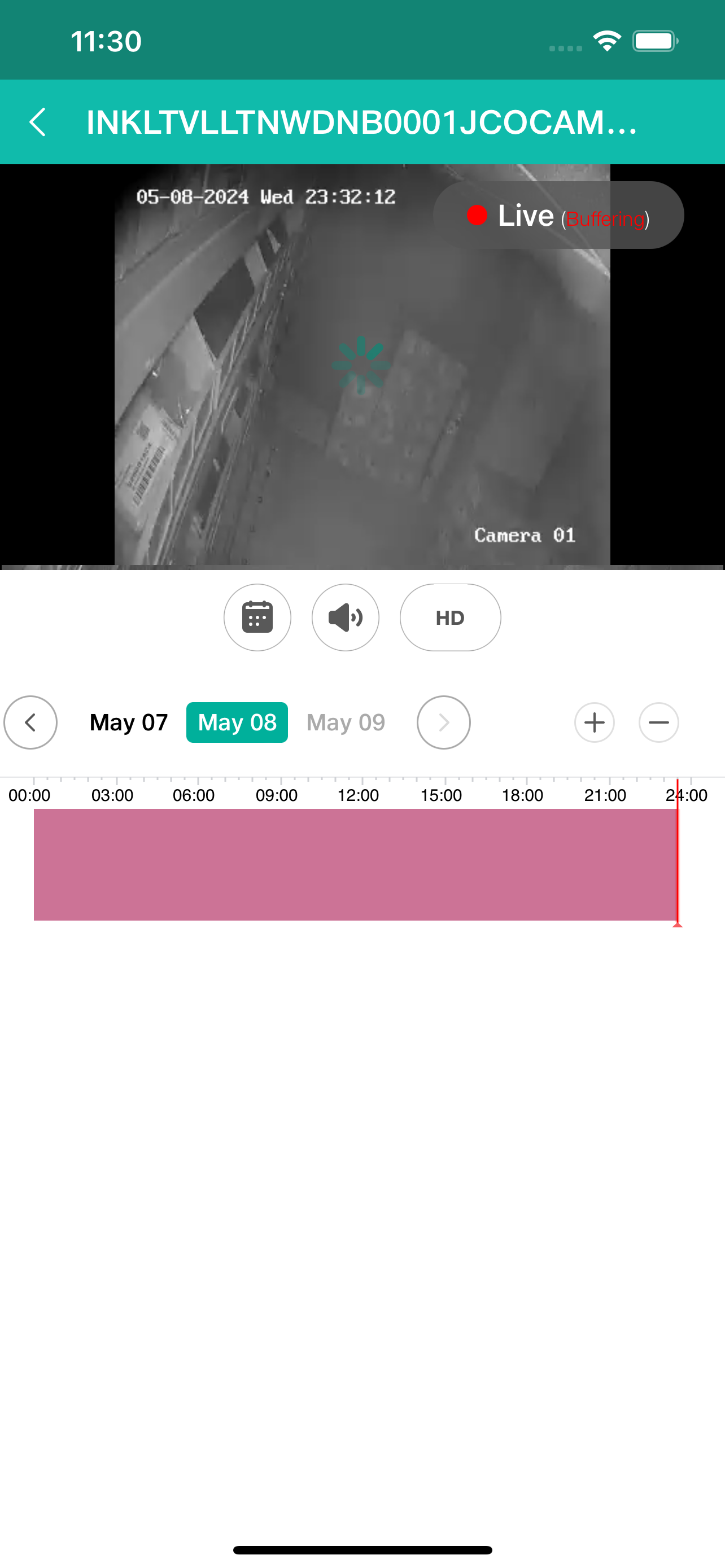Click the 06:00 timeline label
The width and height of the screenshot is (725, 1568).
pos(194,795)
